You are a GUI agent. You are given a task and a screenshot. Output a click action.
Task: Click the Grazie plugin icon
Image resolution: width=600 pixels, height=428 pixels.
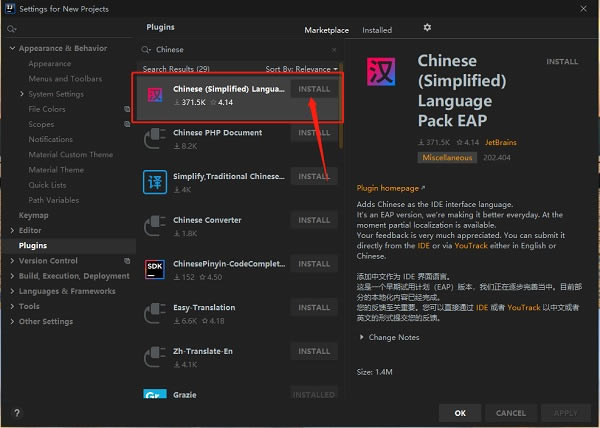tap(155, 394)
